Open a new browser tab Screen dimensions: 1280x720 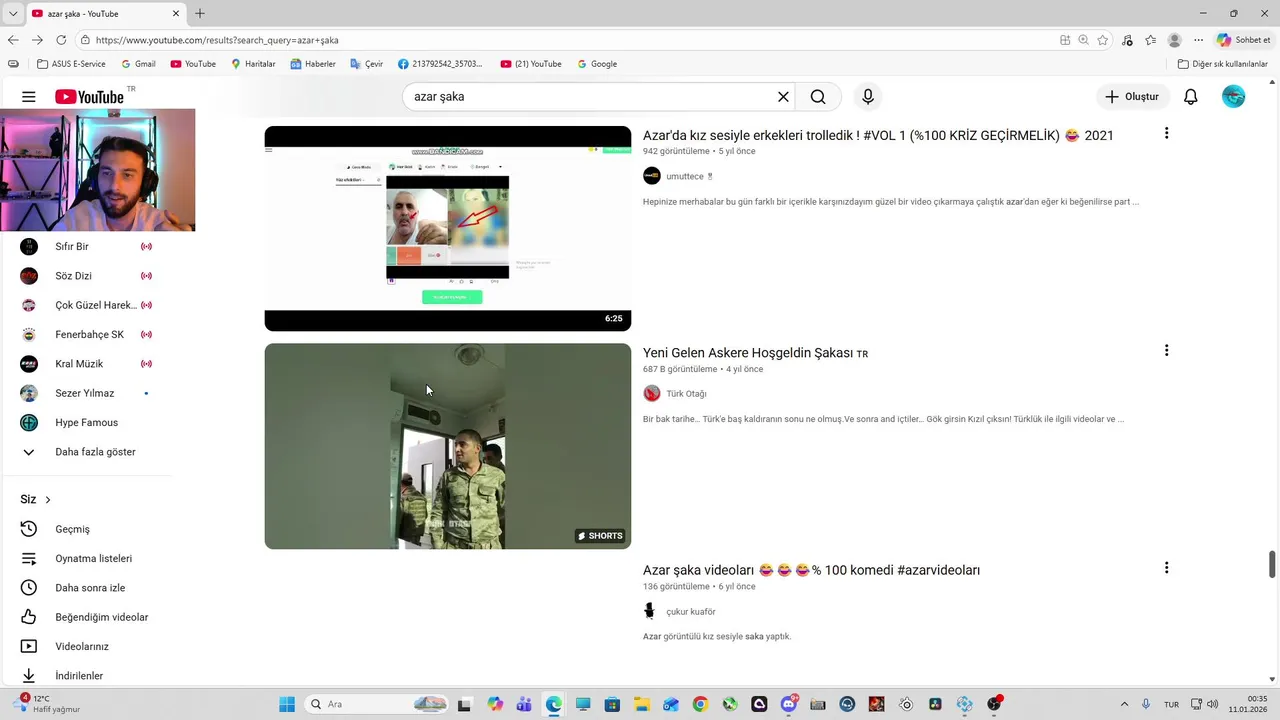pos(200,13)
